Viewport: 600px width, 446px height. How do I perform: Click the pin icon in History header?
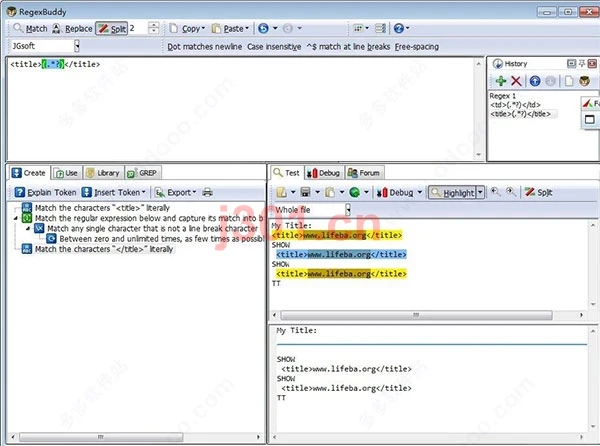click(582, 63)
